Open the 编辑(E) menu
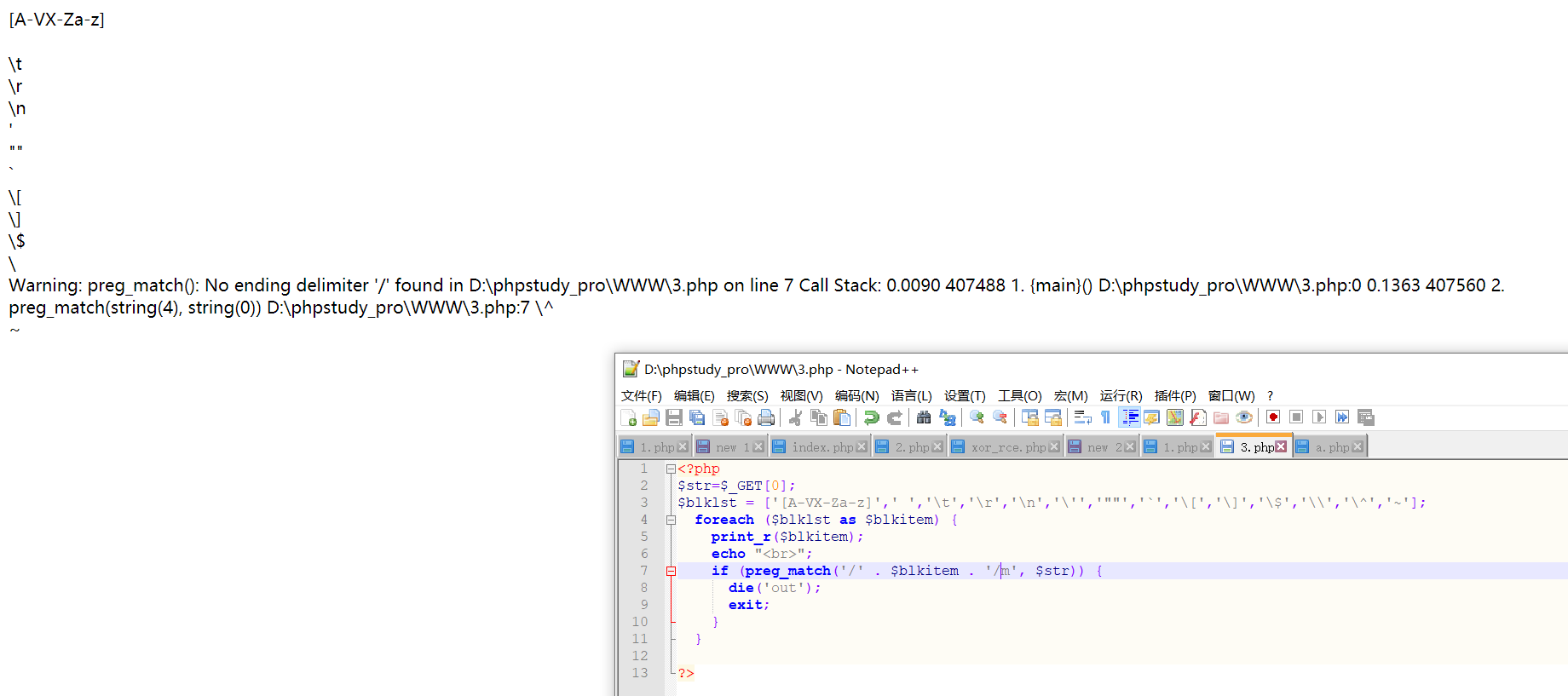 694,396
